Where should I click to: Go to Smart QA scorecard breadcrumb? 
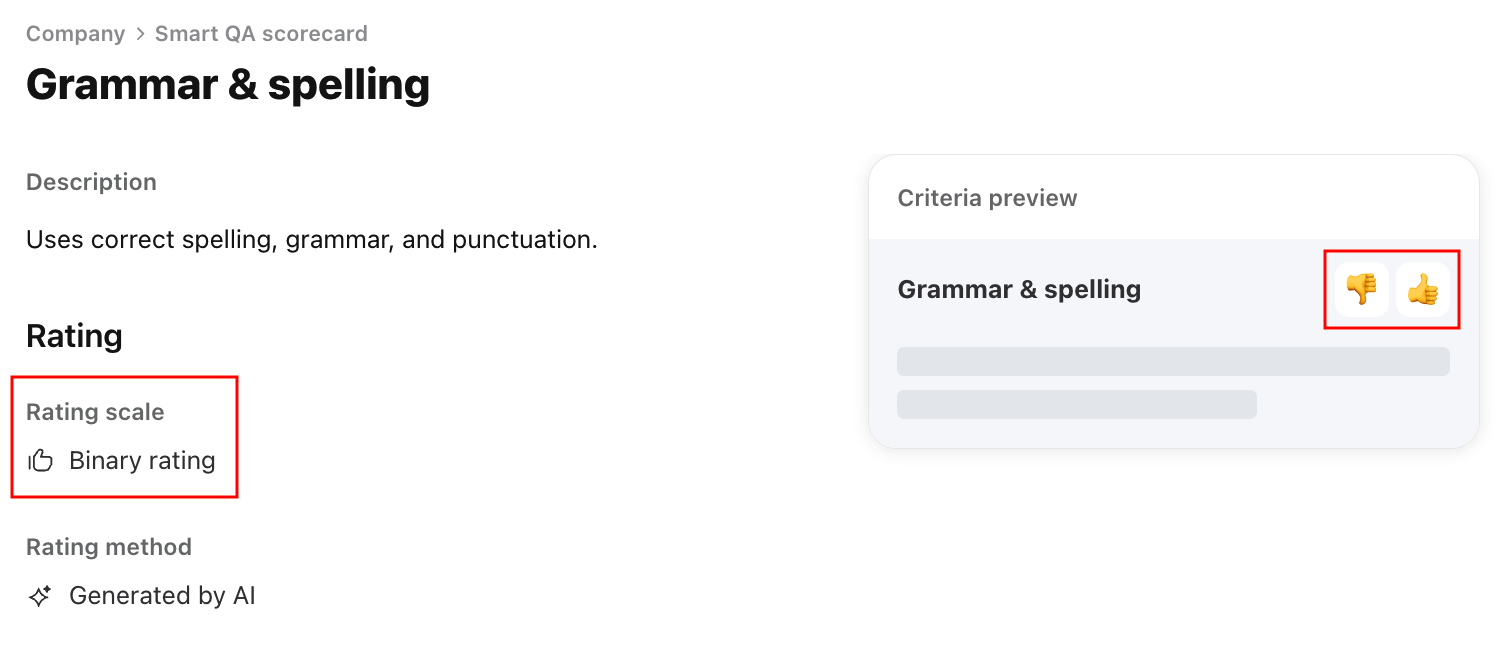tap(261, 34)
